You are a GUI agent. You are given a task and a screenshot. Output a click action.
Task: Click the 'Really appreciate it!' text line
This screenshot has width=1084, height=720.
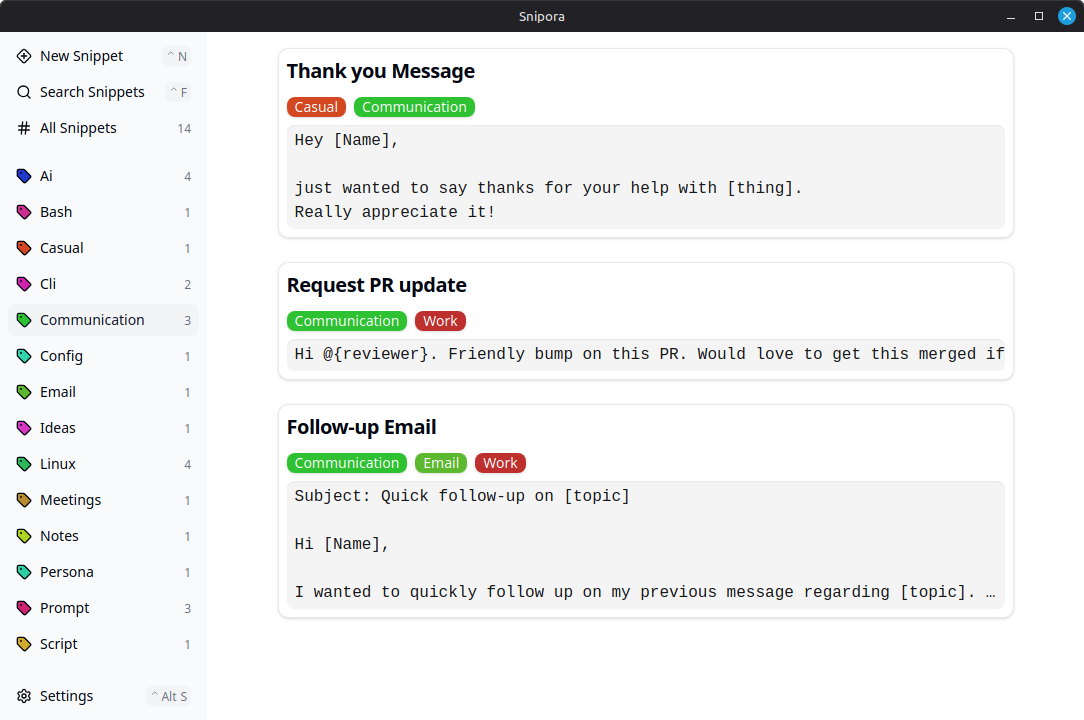pyautogui.click(x=395, y=212)
